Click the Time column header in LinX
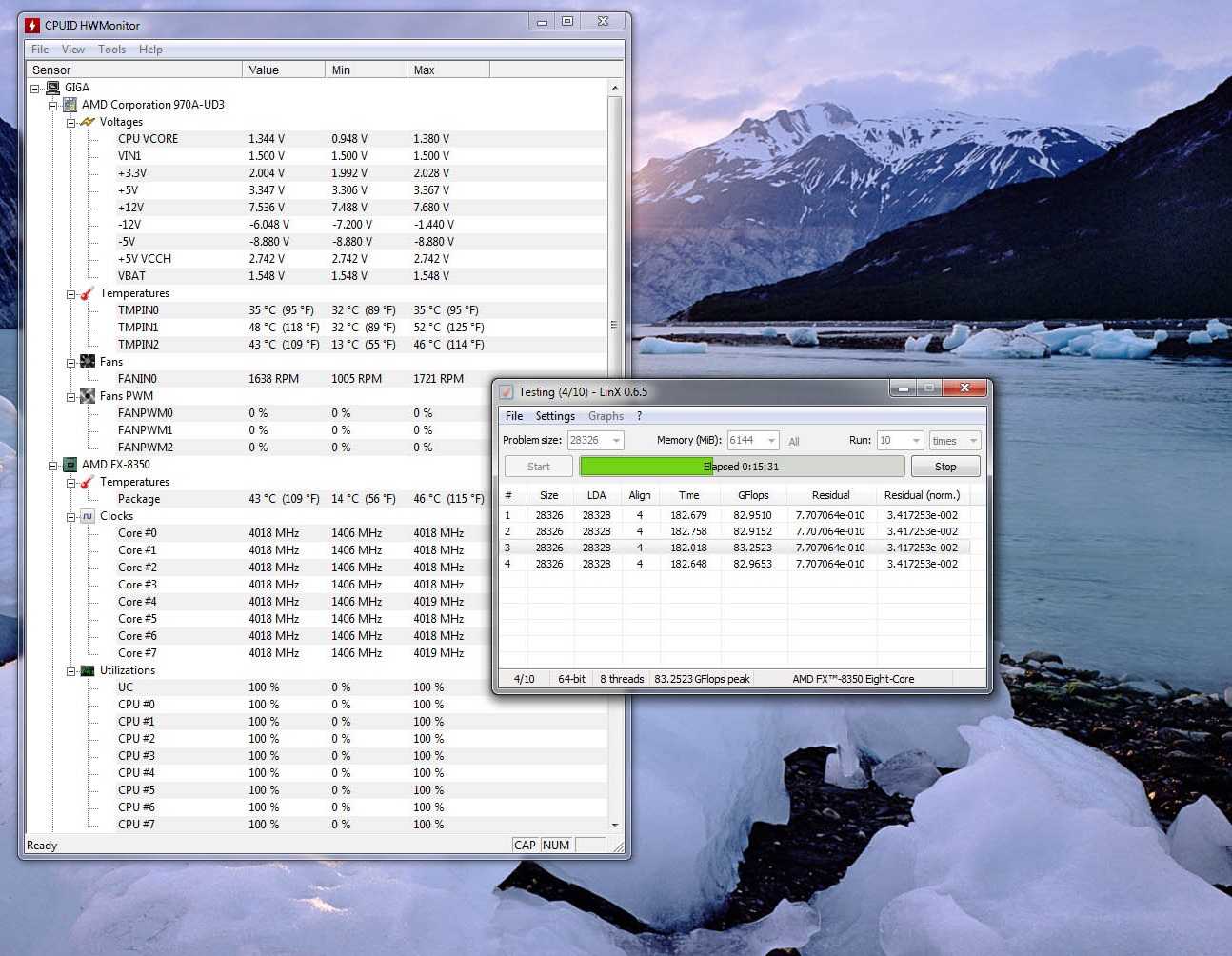The height and width of the screenshot is (956, 1232). tap(689, 495)
